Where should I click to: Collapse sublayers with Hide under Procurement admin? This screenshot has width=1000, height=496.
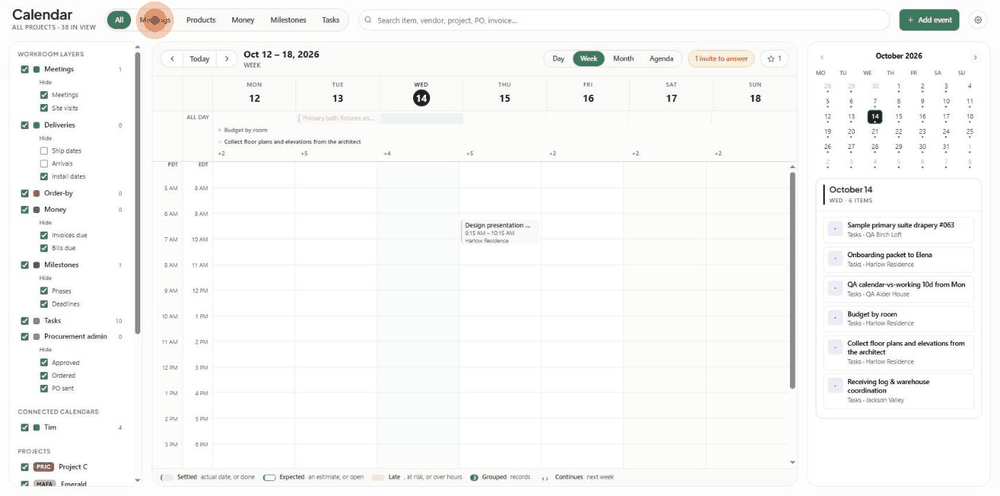pyautogui.click(x=45, y=349)
